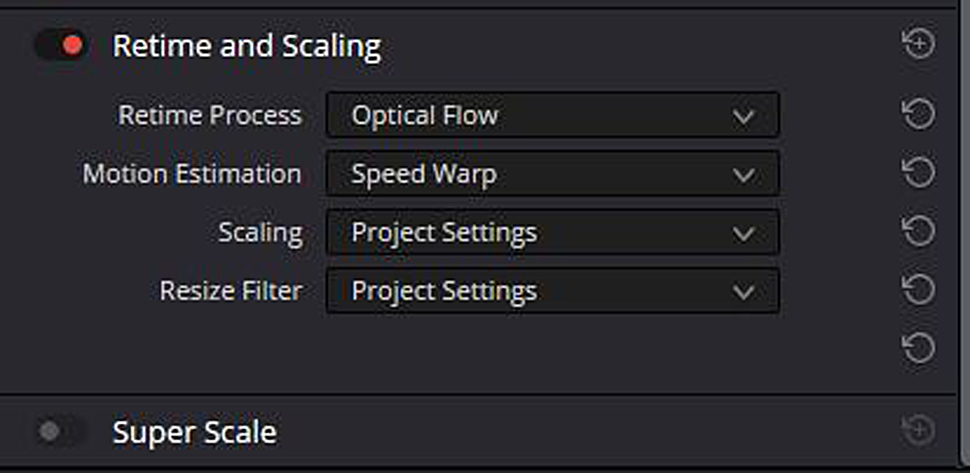970x473 pixels.
Task: Reset the Resize Filter setting
Action: point(919,289)
